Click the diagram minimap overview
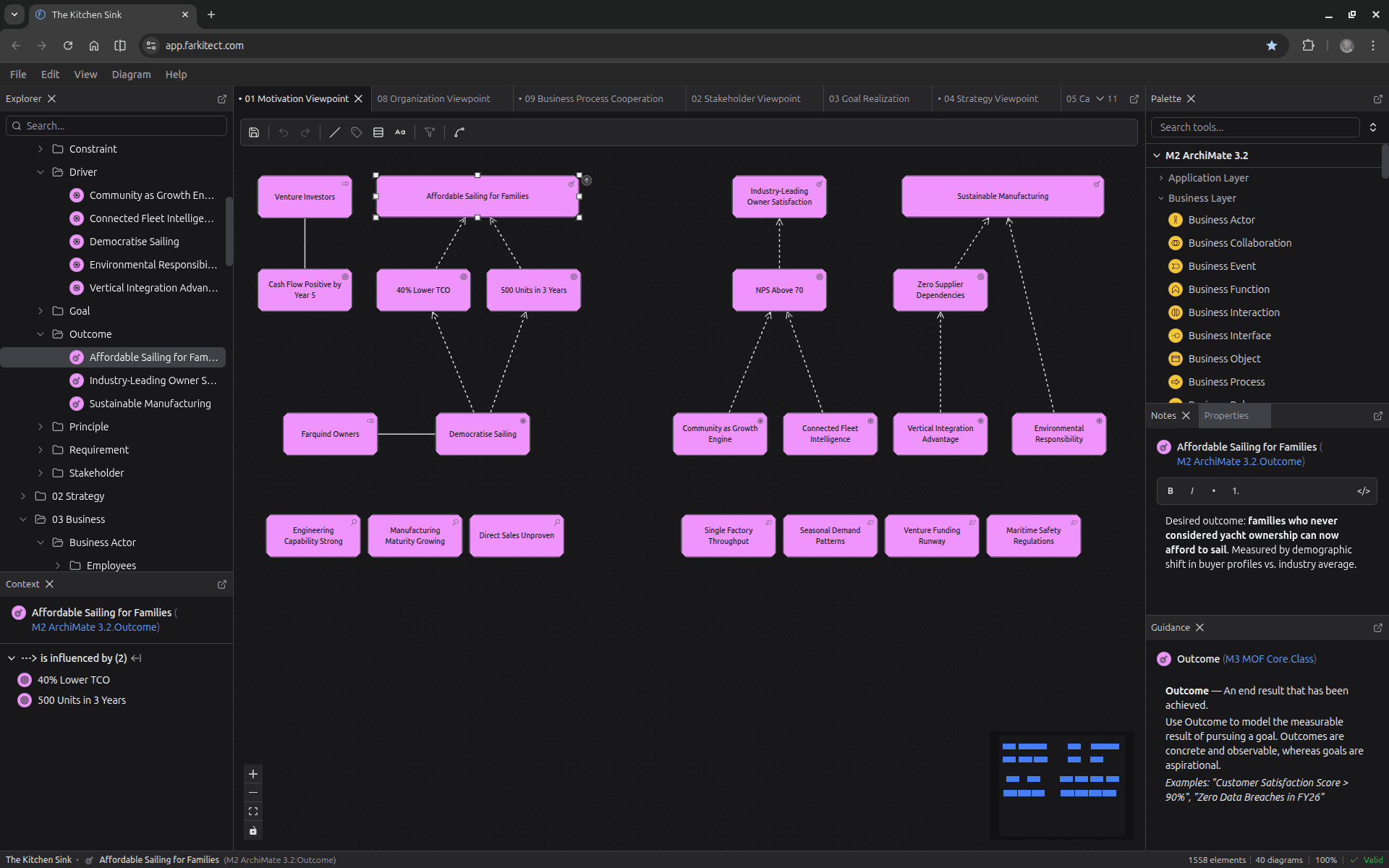 pyautogui.click(x=1061, y=785)
